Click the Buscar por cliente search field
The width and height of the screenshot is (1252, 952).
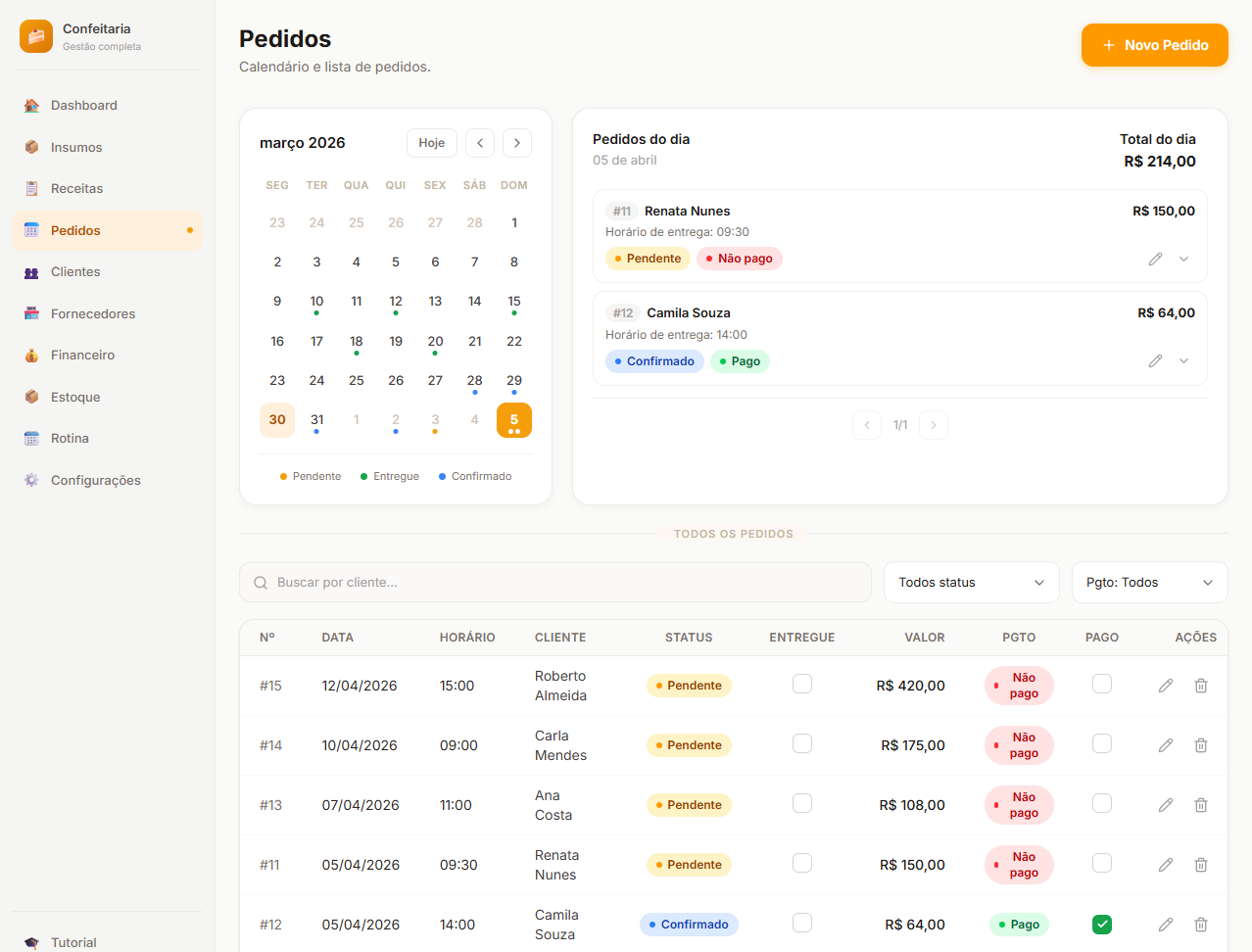[x=555, y=583]
